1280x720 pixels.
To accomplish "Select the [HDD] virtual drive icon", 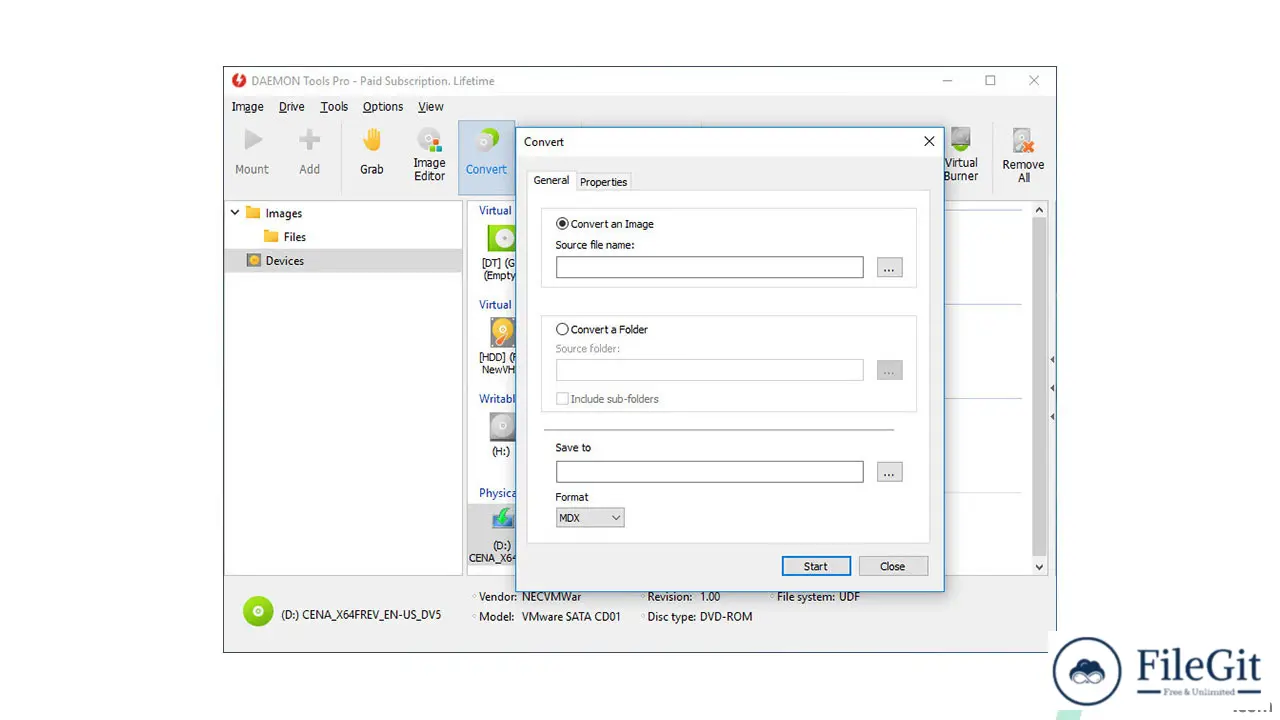I will 502,332.
